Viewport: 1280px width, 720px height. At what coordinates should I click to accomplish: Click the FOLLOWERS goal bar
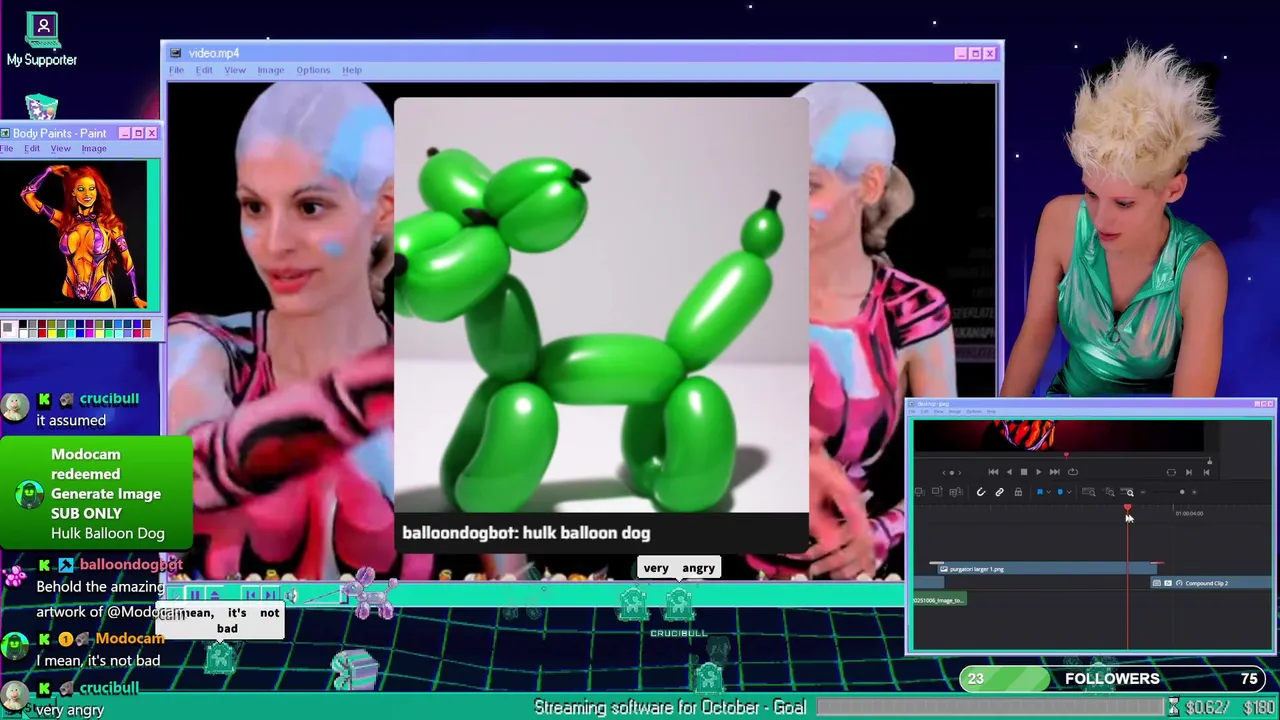pos(1113,679)
